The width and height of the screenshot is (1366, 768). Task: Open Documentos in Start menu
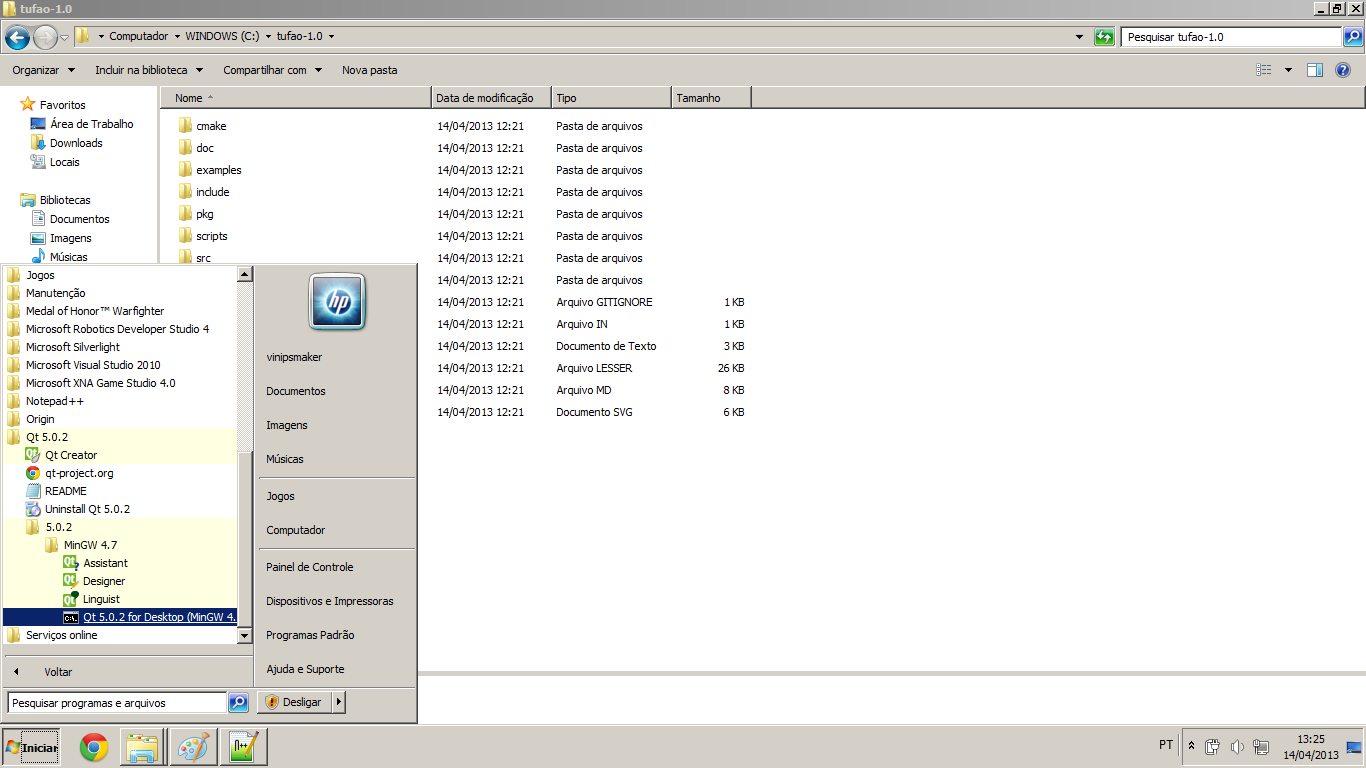tap(296, 391)
